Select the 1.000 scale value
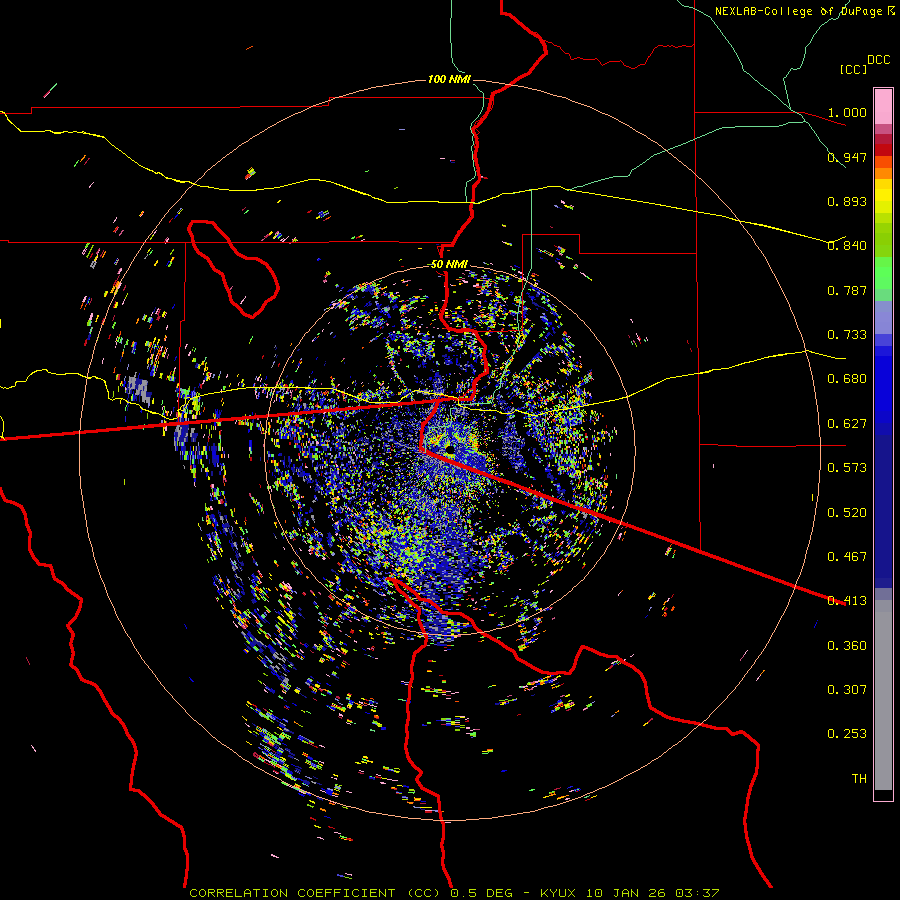Viewport: 900px width, 900px height. [x=847, y=112]
